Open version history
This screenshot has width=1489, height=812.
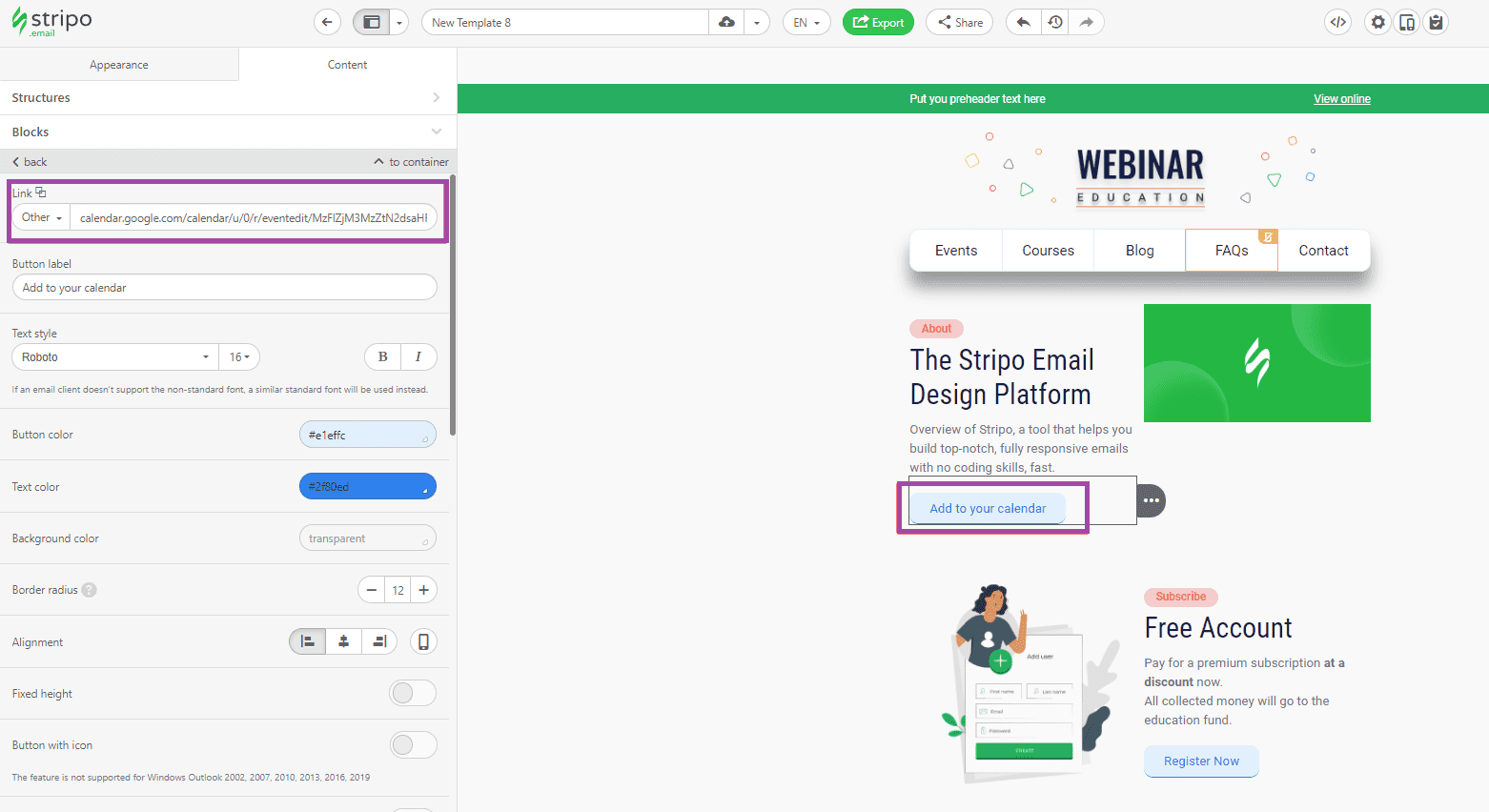tap(1054, 21)
